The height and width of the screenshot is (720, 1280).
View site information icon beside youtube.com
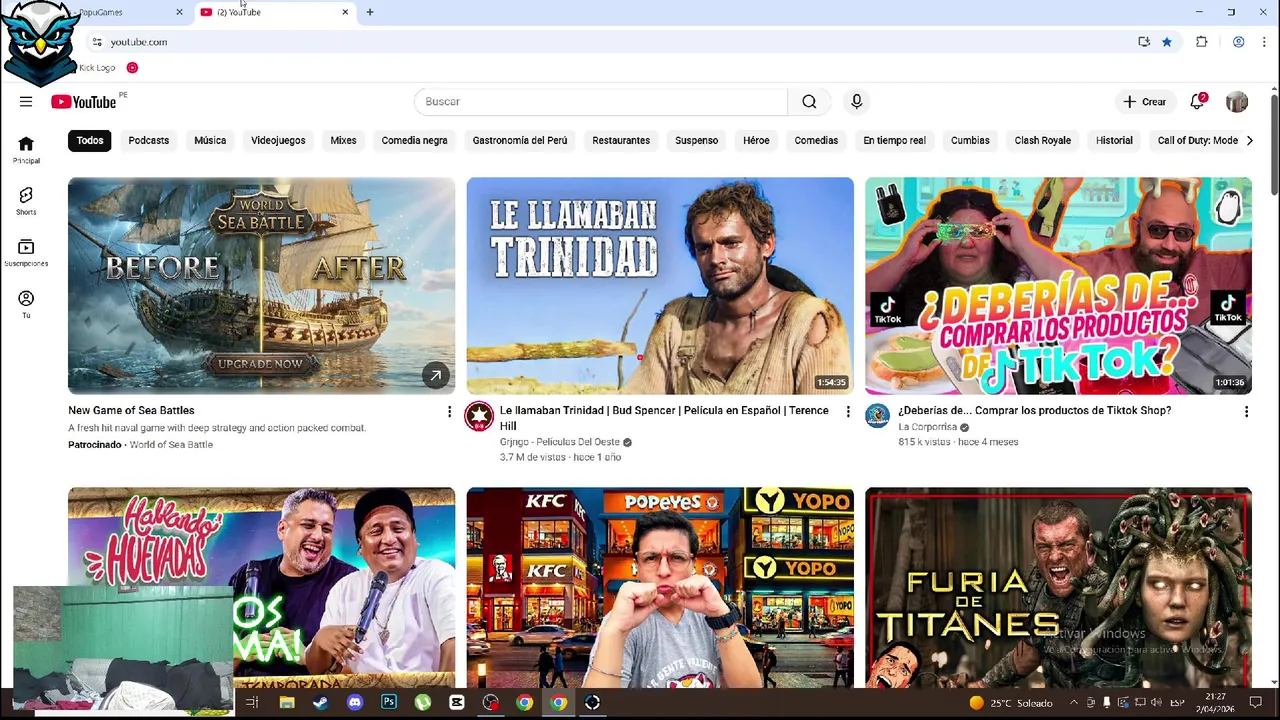click(x=97, y=42)
